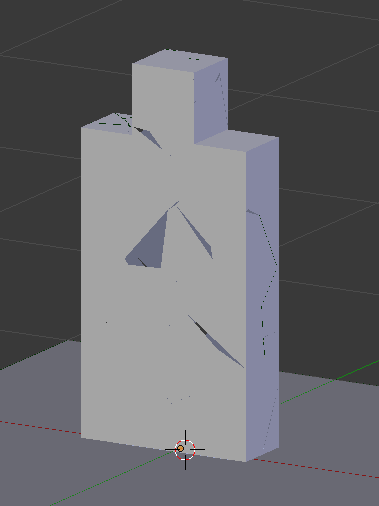Select the left shoulder top face of the body
The height and width of the screenshot is (506, 379).
(107, 123)
